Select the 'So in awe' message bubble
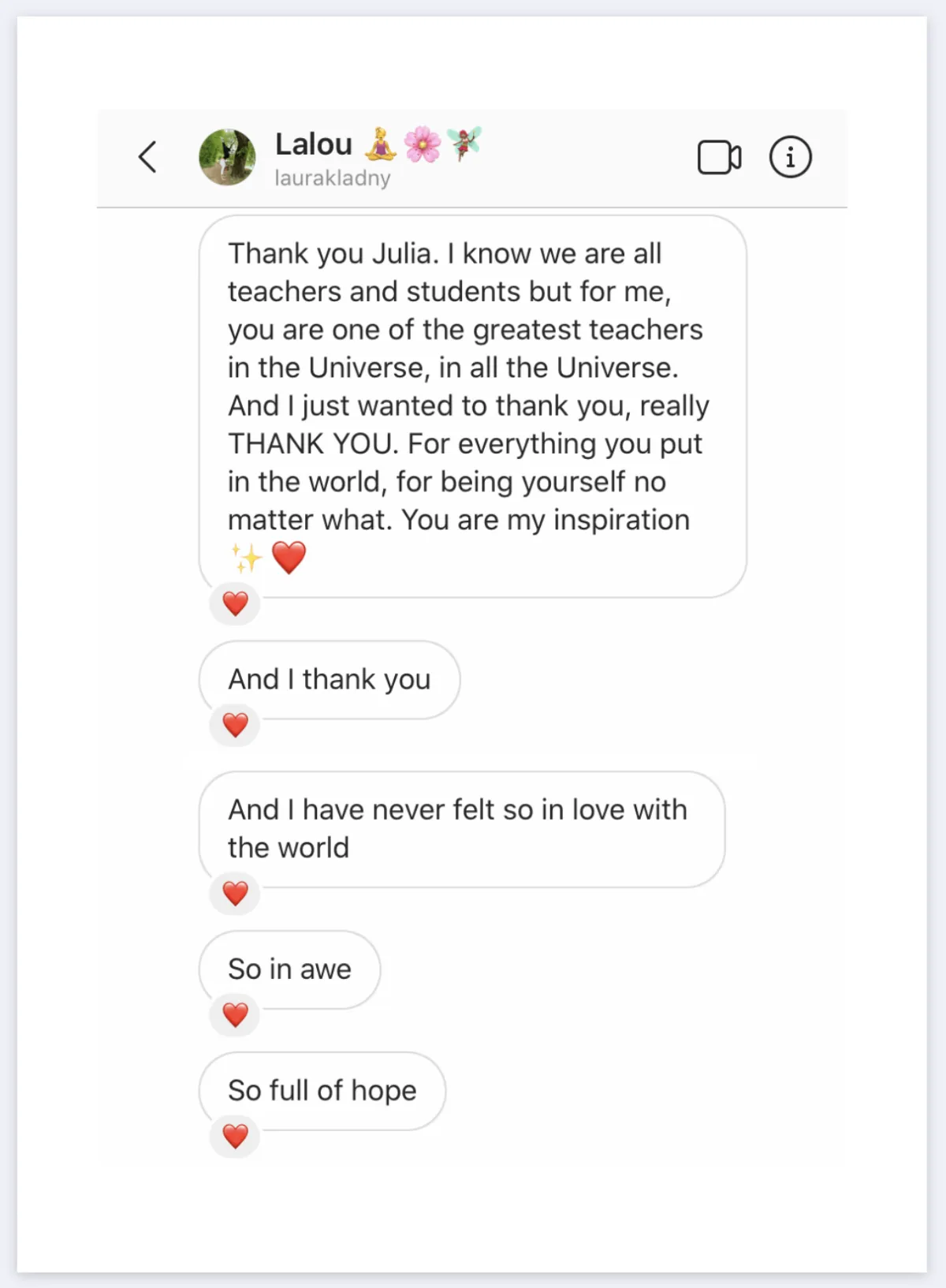 coord(289,969)
